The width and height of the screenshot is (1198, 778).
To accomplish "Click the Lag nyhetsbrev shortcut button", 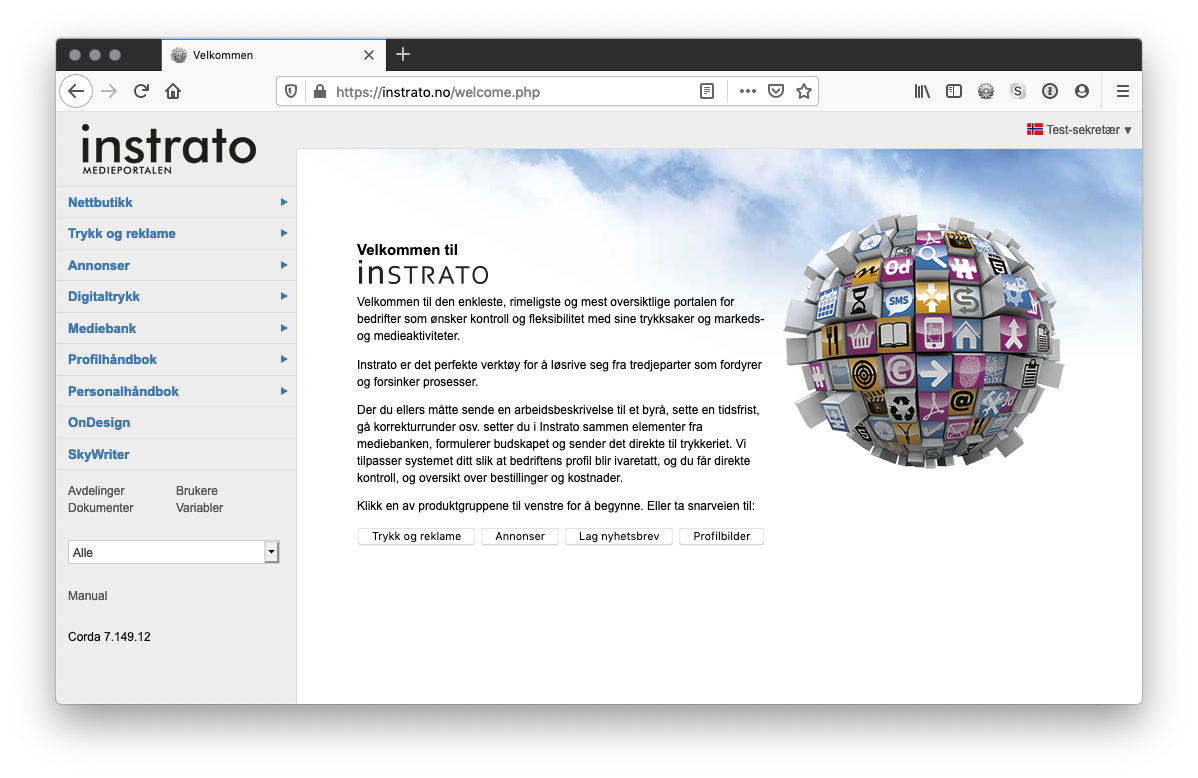I will coord(619,537).
